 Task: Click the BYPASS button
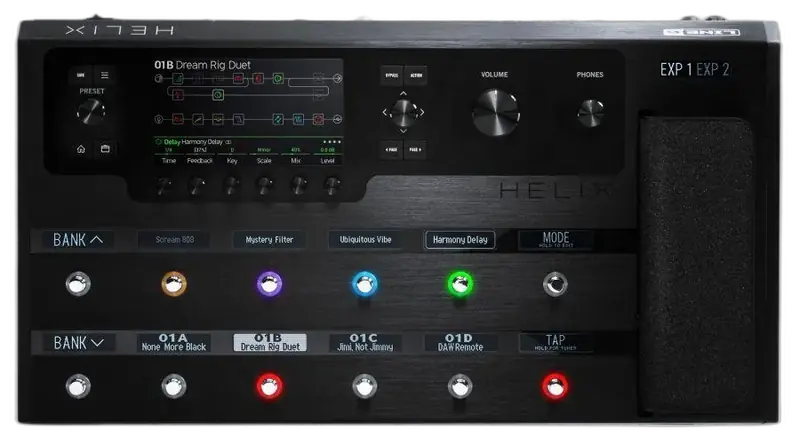click(391, 76)
